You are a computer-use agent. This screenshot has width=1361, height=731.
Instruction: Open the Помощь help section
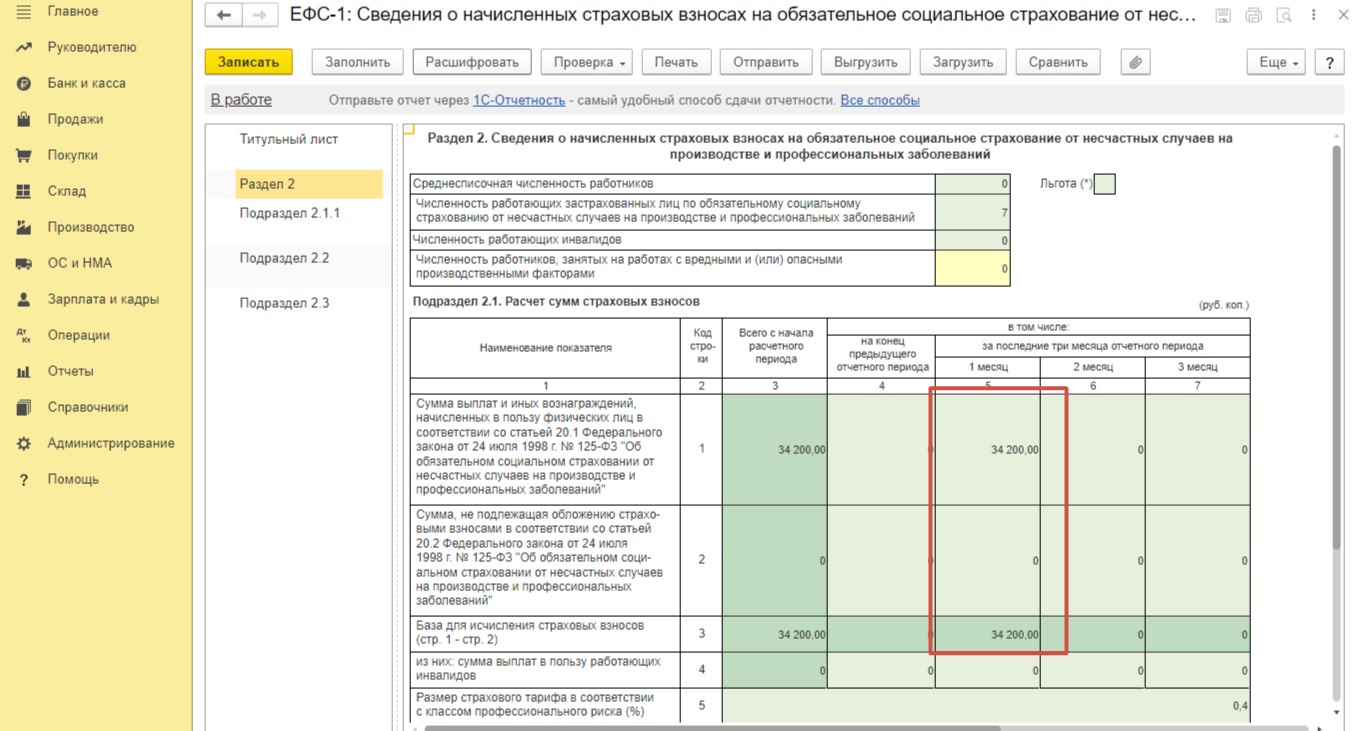tap(73, 479)
